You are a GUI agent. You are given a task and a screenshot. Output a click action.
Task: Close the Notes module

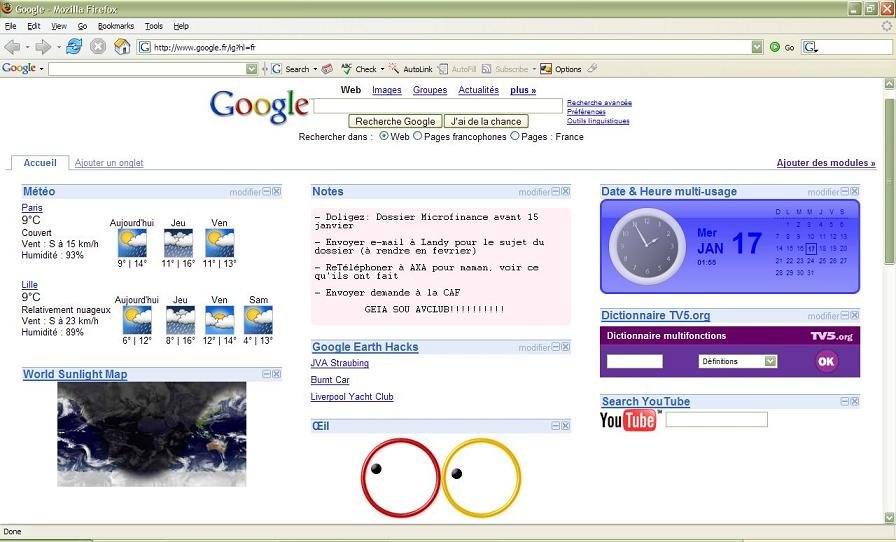566,192
